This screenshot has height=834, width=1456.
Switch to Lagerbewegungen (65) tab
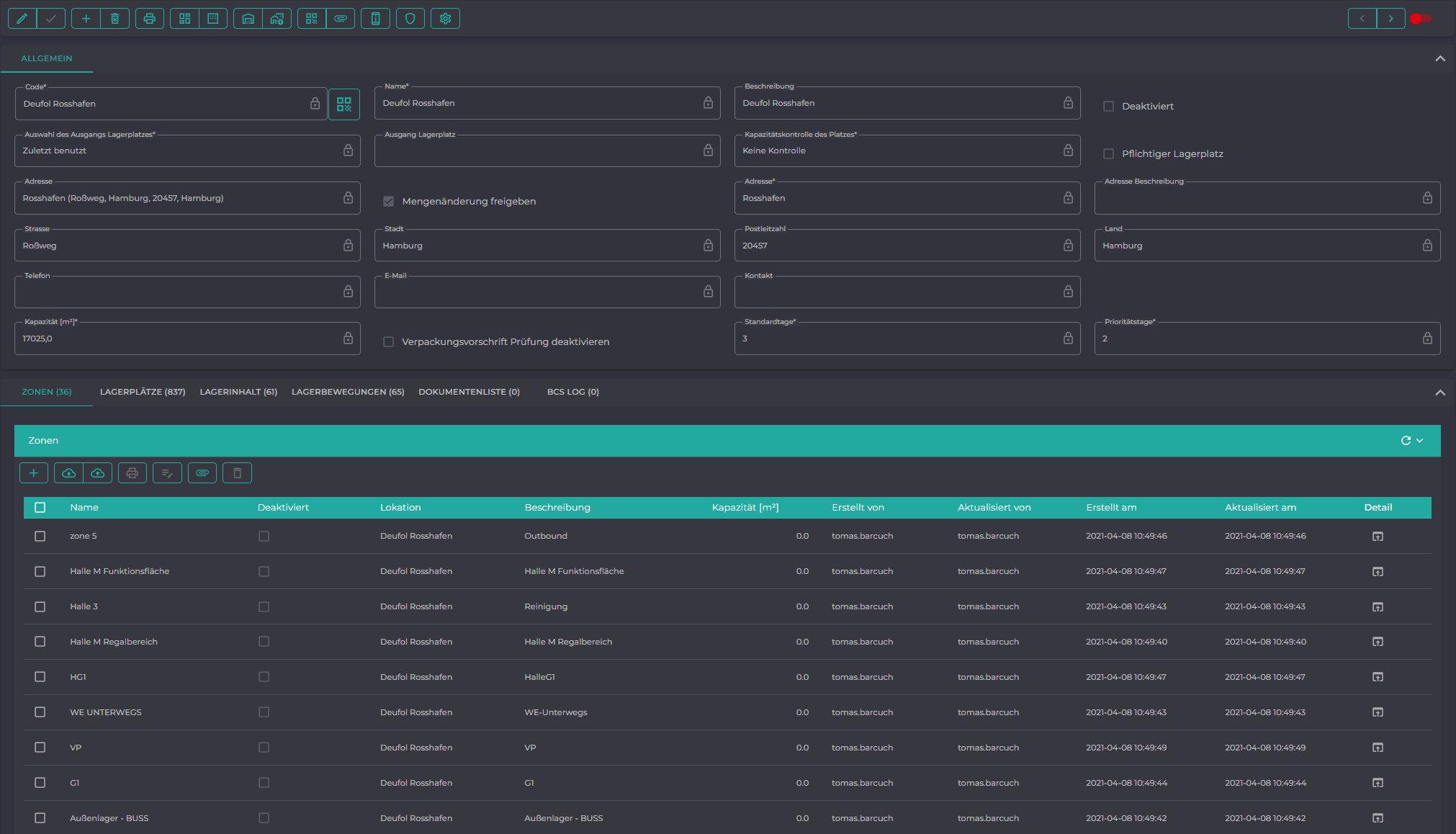pos(348,393)
